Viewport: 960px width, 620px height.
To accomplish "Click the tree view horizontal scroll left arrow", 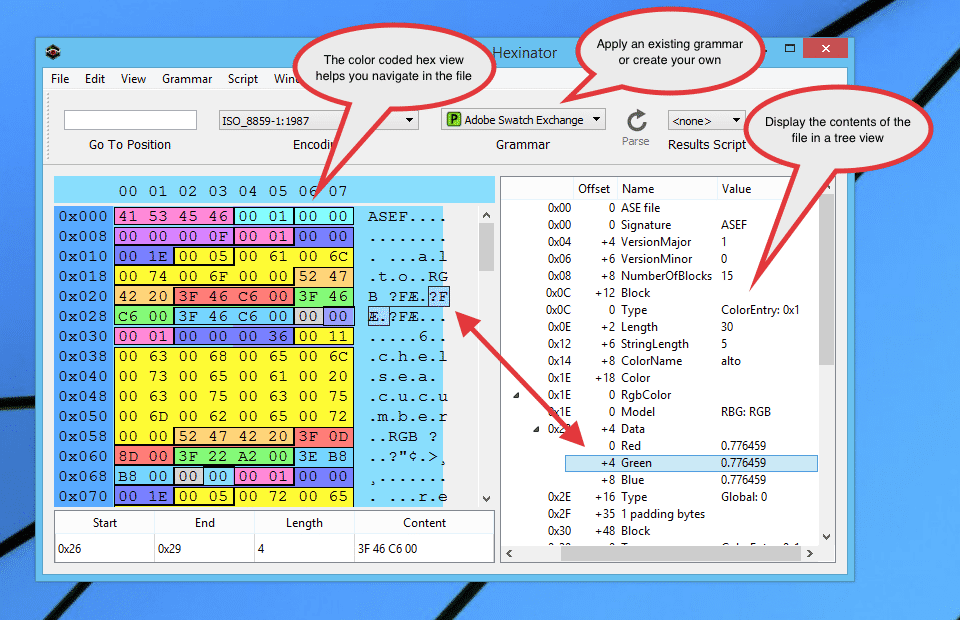I will 509,553.
